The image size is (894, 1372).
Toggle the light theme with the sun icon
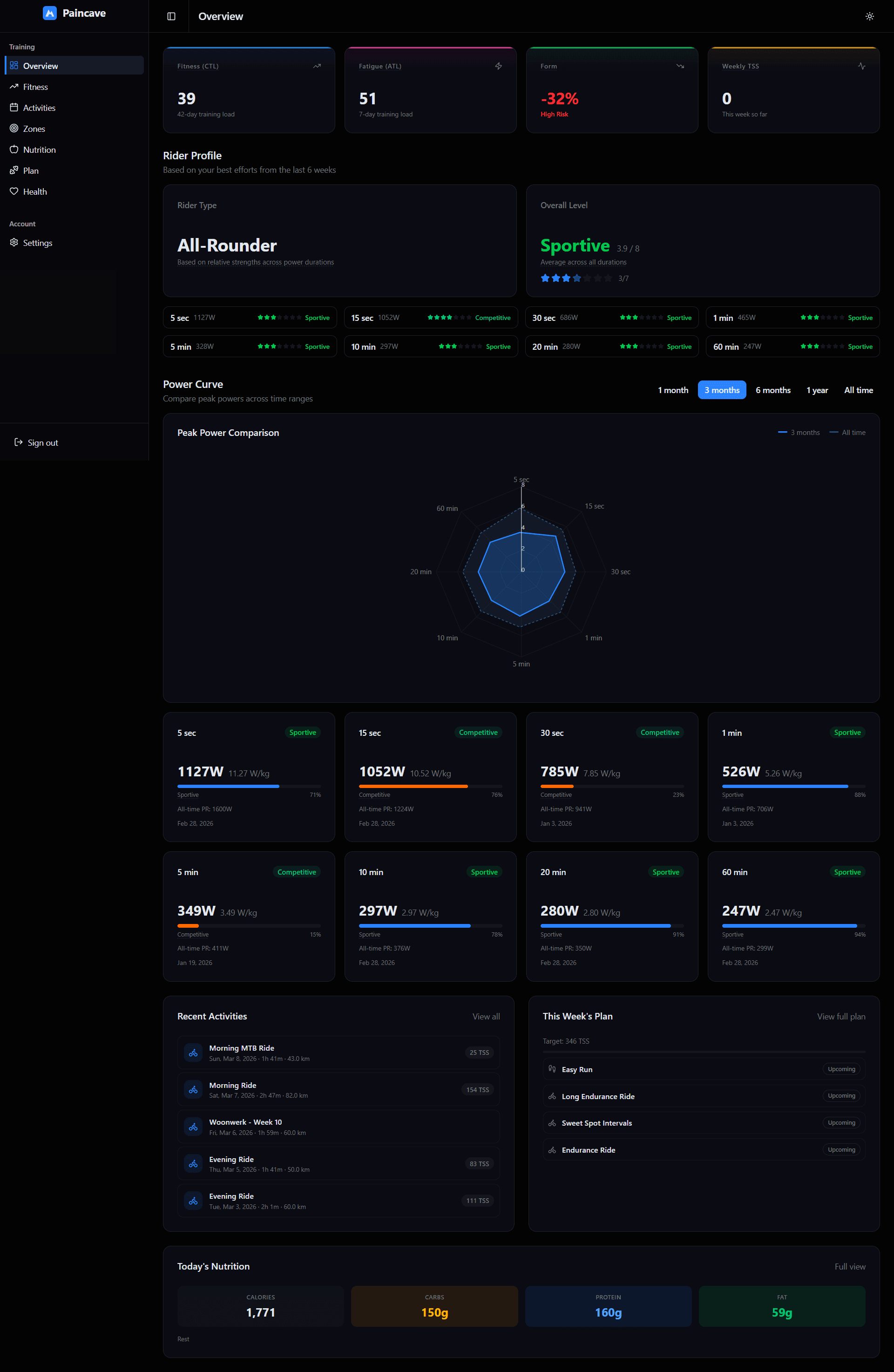click(869, 16)
